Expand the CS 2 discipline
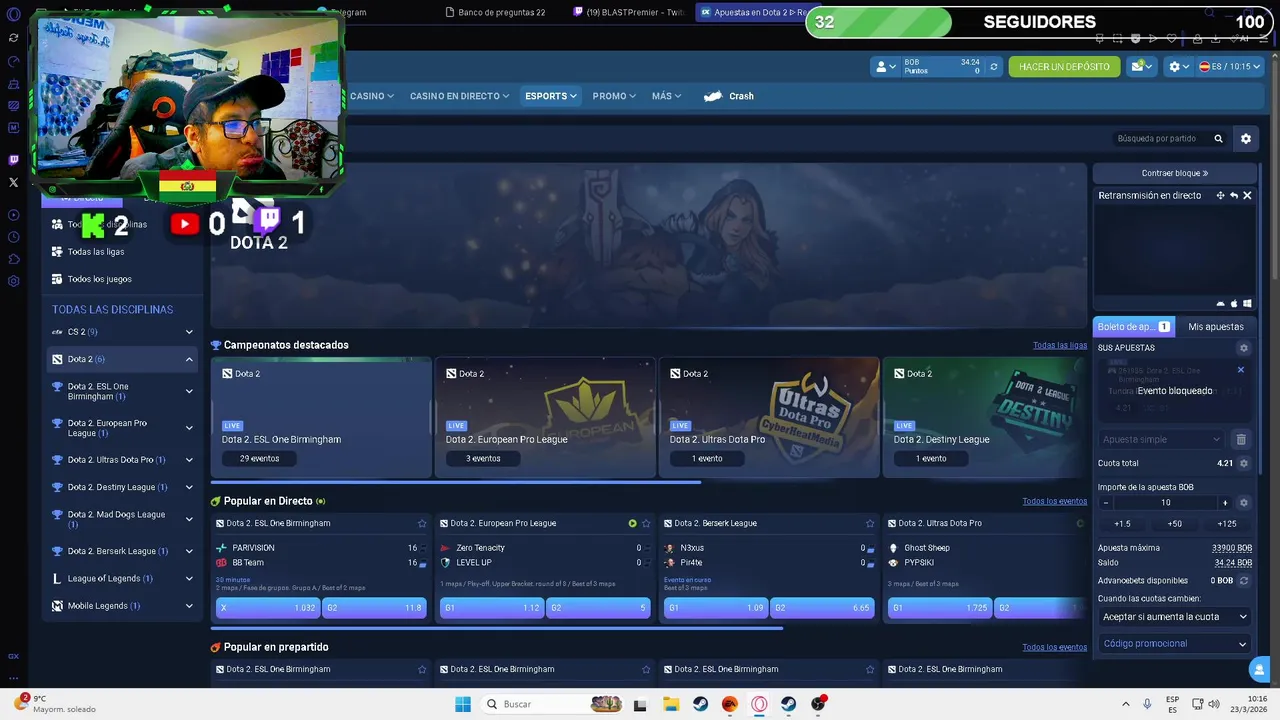Image resolution: width=1280 pixels, height=720 pixels. tap(189, 332)
